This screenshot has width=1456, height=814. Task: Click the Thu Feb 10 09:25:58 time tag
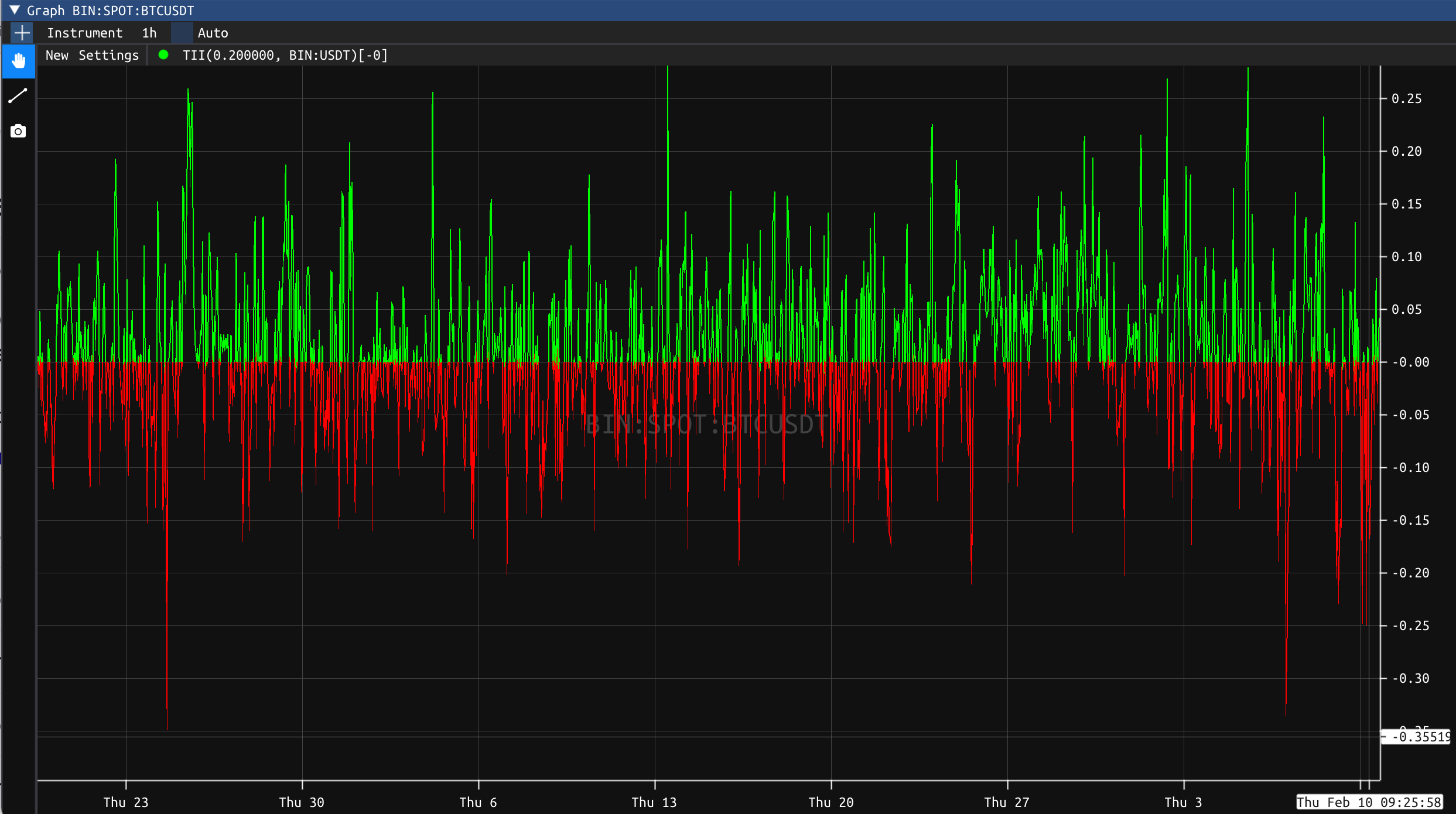click(x=1369, y=802)
